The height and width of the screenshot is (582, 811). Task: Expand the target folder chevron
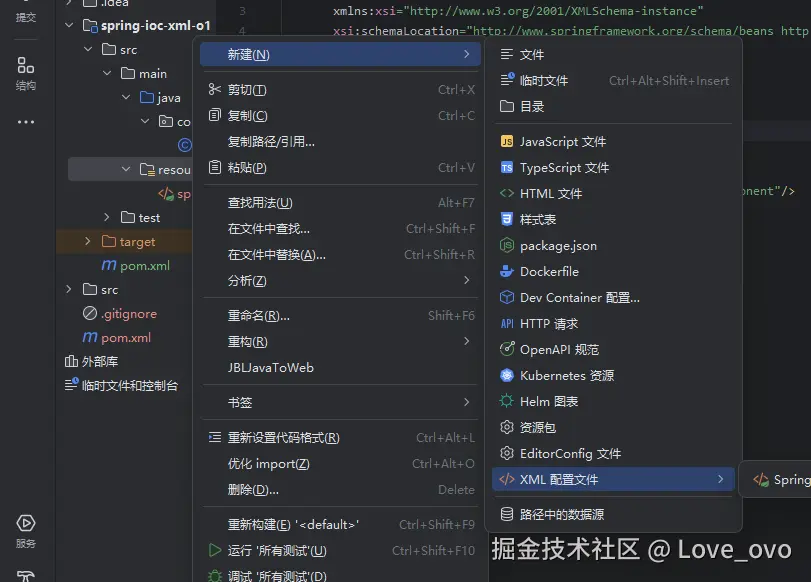88,241
